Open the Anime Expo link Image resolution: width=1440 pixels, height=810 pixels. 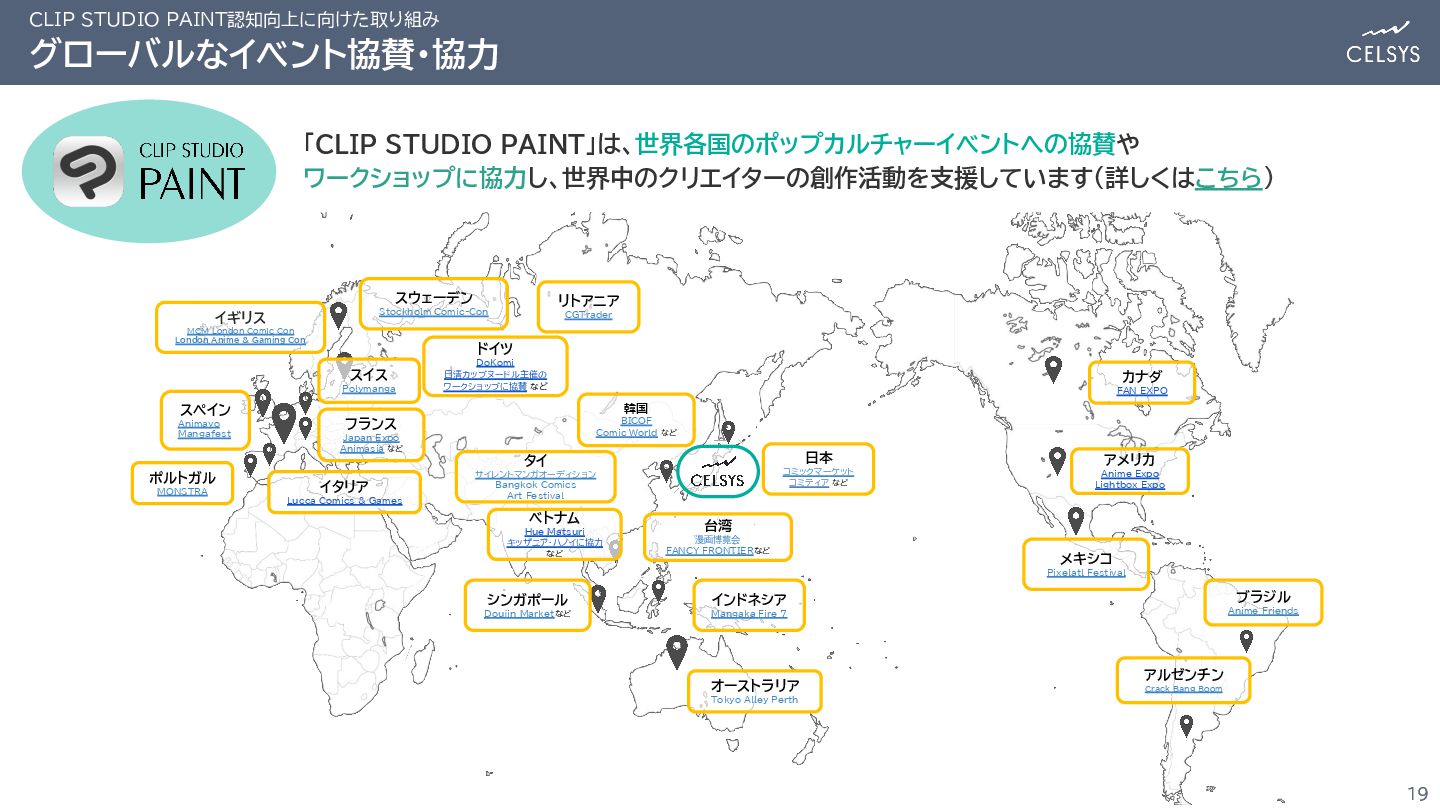(x=1130, y=474)
